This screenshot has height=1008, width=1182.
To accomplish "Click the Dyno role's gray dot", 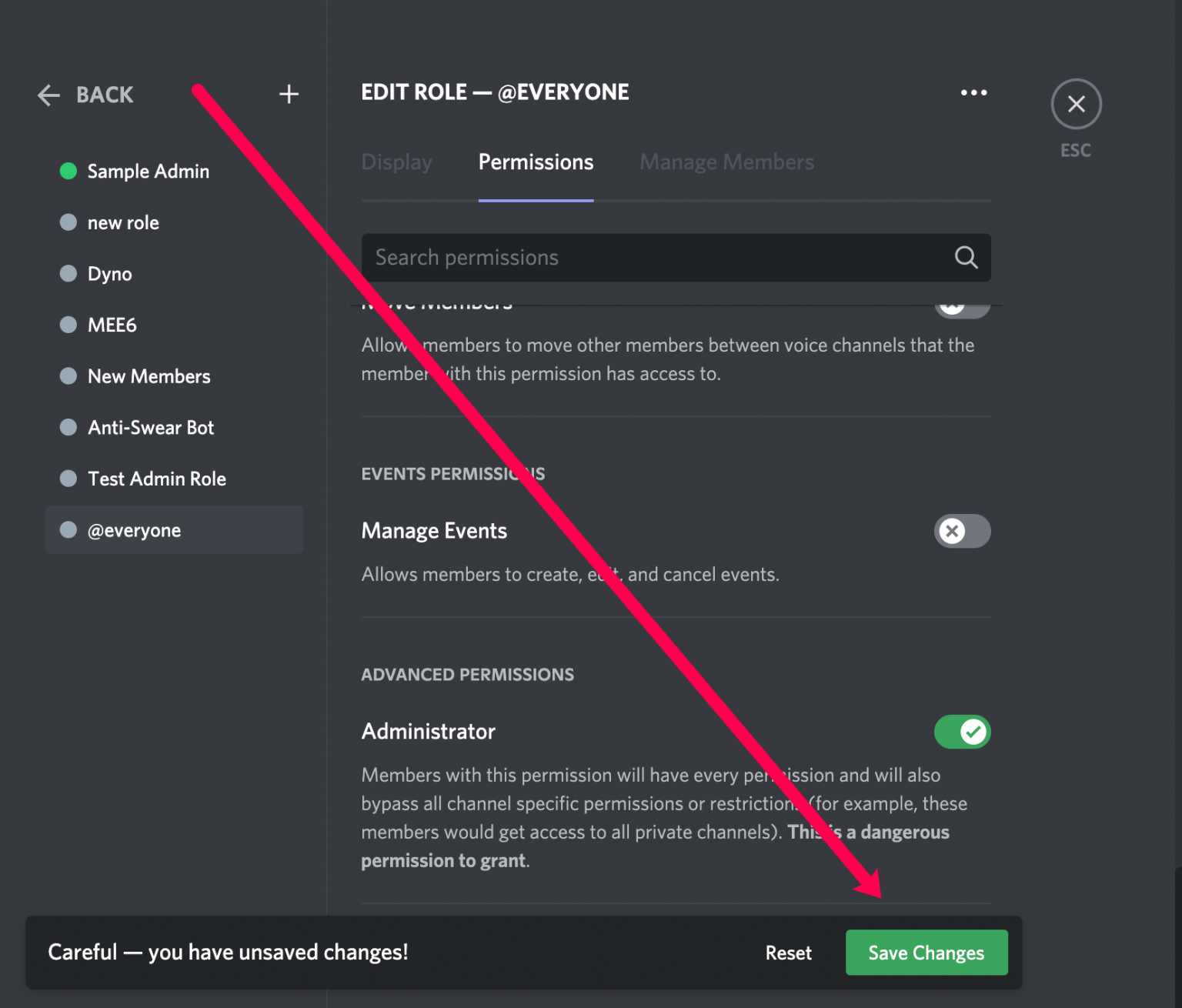I will [68, 273].
